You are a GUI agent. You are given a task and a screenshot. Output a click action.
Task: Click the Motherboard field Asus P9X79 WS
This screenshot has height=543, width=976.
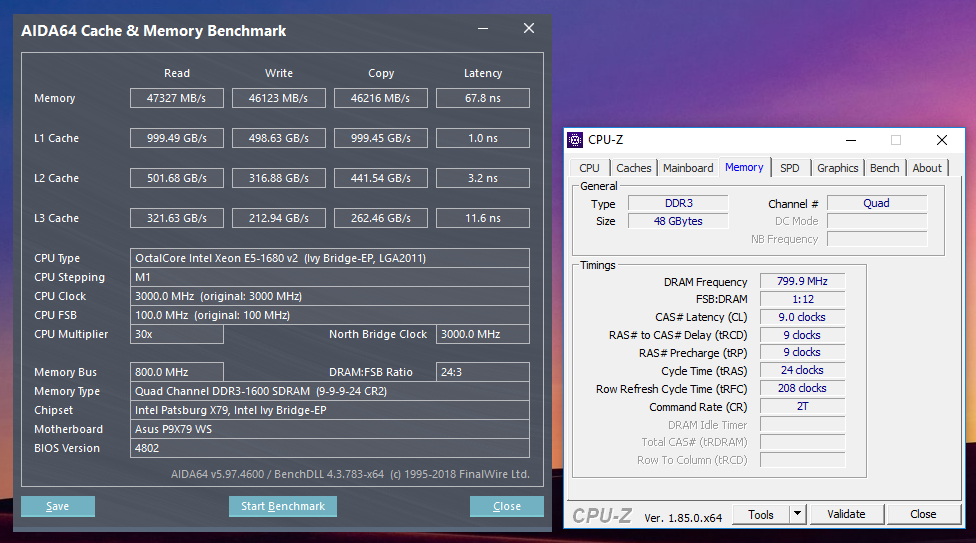pyautogui.click(x=330, y=429)
